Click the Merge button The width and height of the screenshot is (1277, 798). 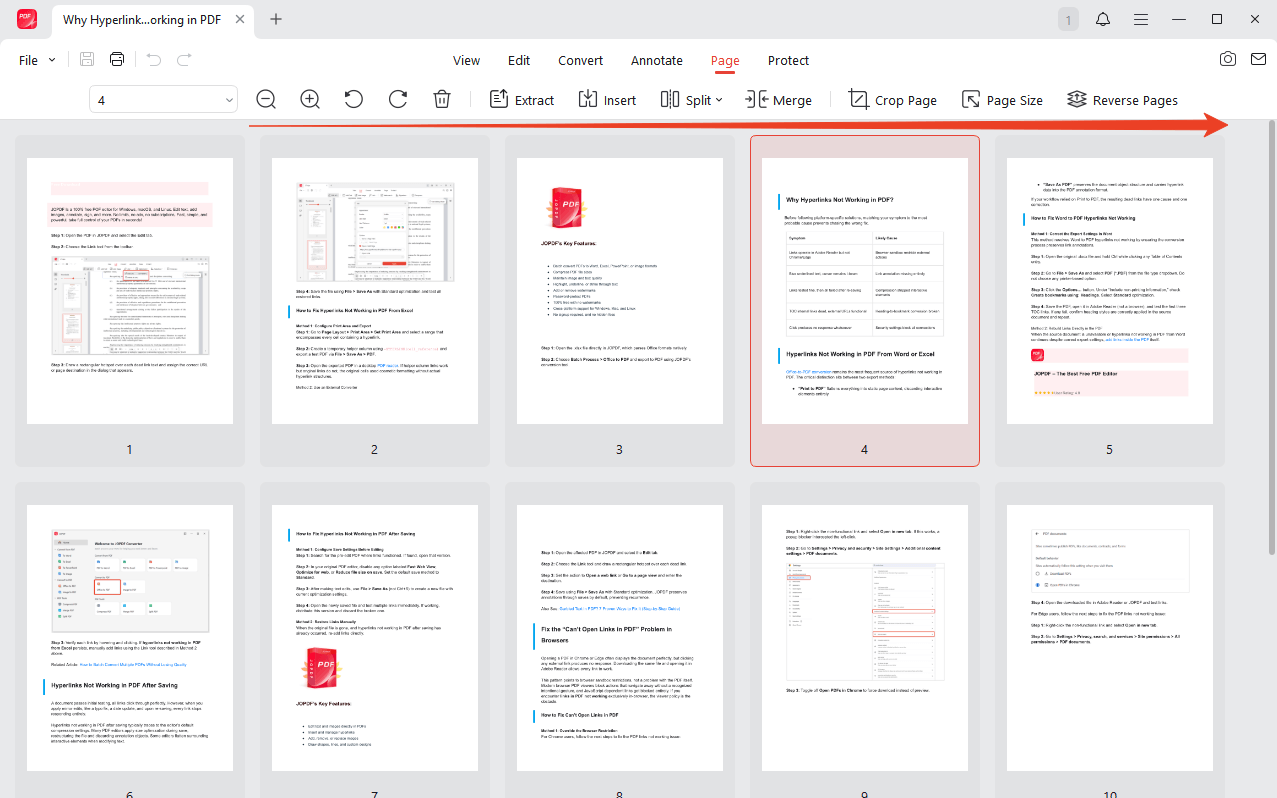[x=779, y=100]
